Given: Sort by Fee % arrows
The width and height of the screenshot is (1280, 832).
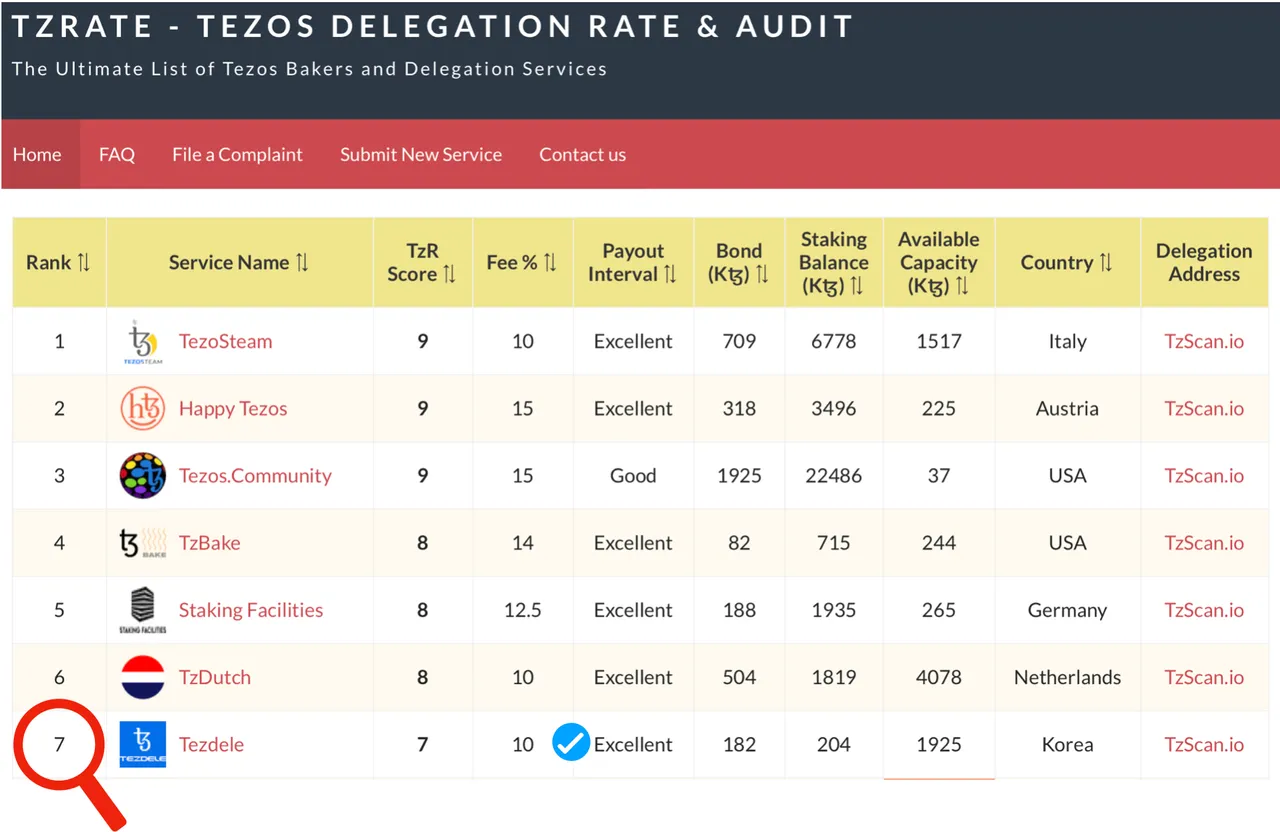Looking at the screenshot, I should [550, 263].
